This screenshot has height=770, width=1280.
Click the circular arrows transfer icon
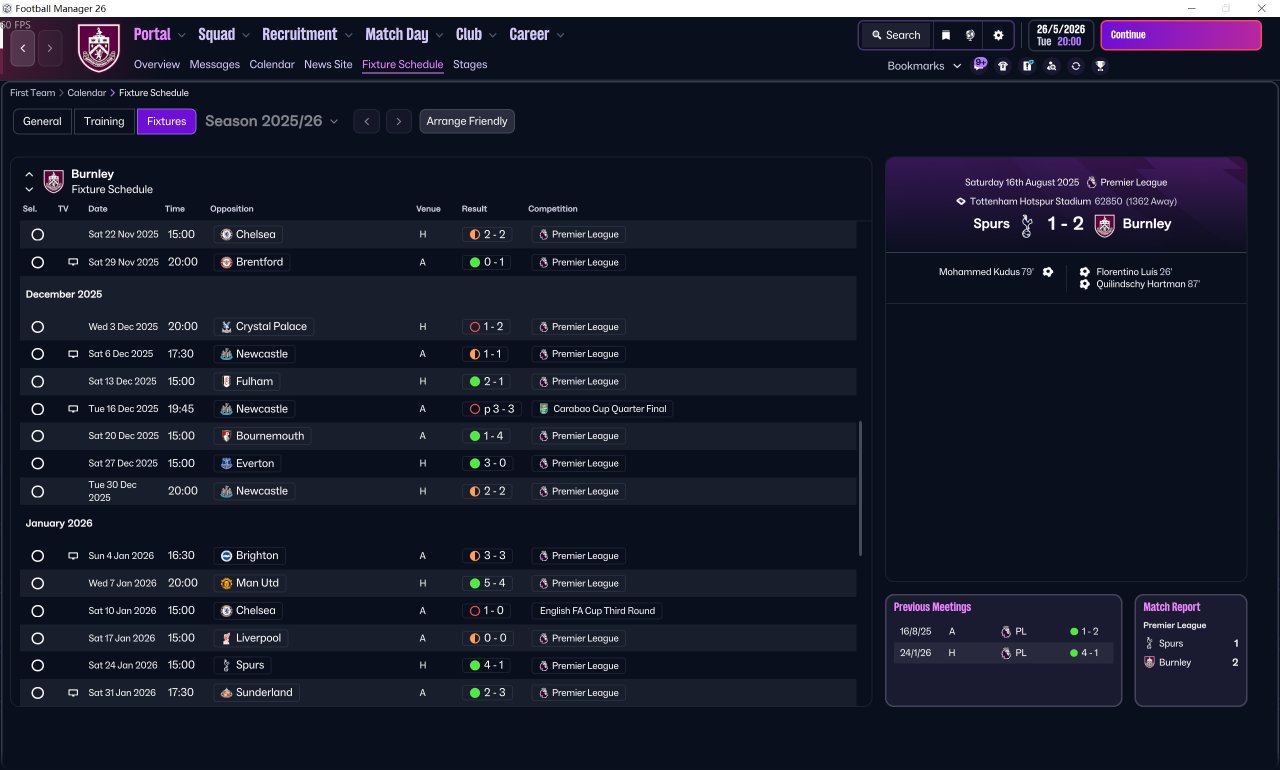(x=1076, y=66)
